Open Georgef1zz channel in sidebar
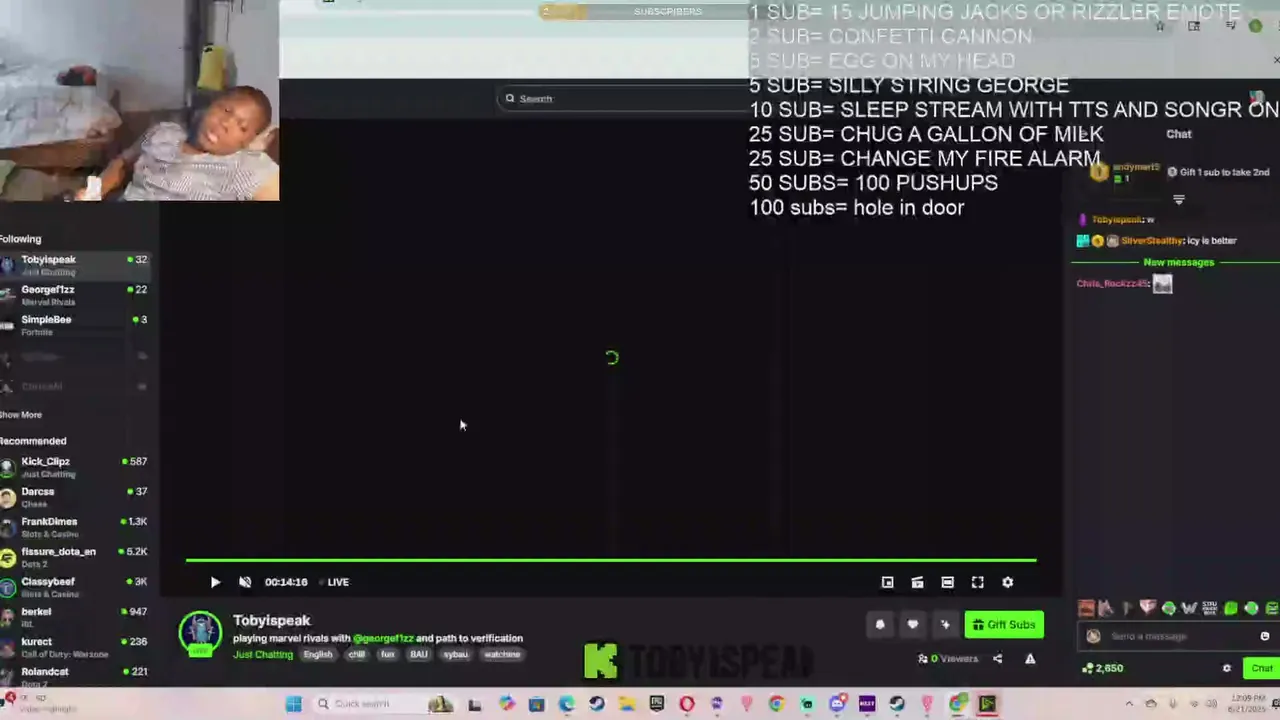 (75, 295)
